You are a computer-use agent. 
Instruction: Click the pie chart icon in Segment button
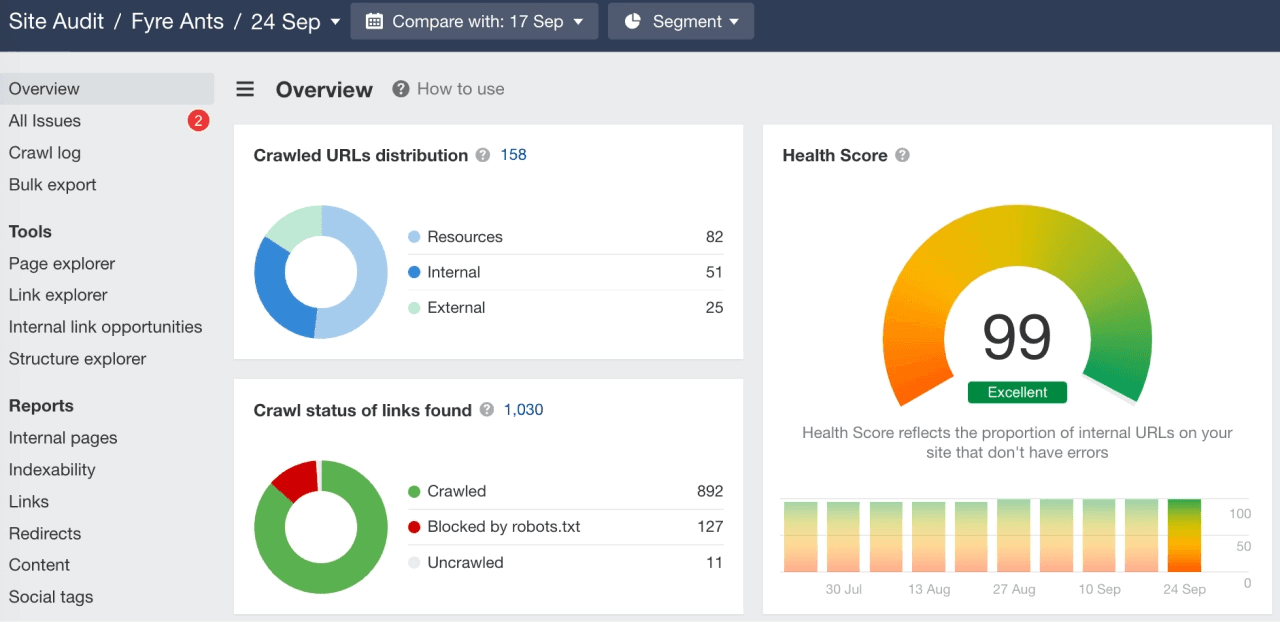point(632,21)
